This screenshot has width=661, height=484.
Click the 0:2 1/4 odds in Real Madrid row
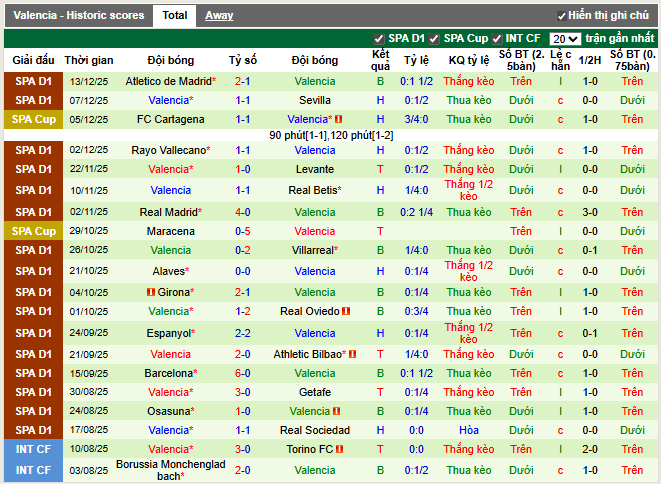(x=416, y=212)
